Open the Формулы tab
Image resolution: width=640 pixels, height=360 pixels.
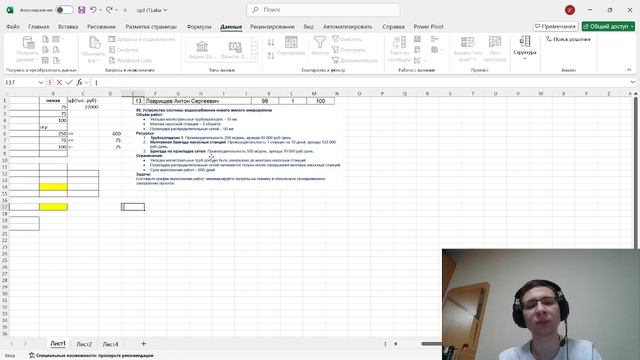(x=199, y=27)
